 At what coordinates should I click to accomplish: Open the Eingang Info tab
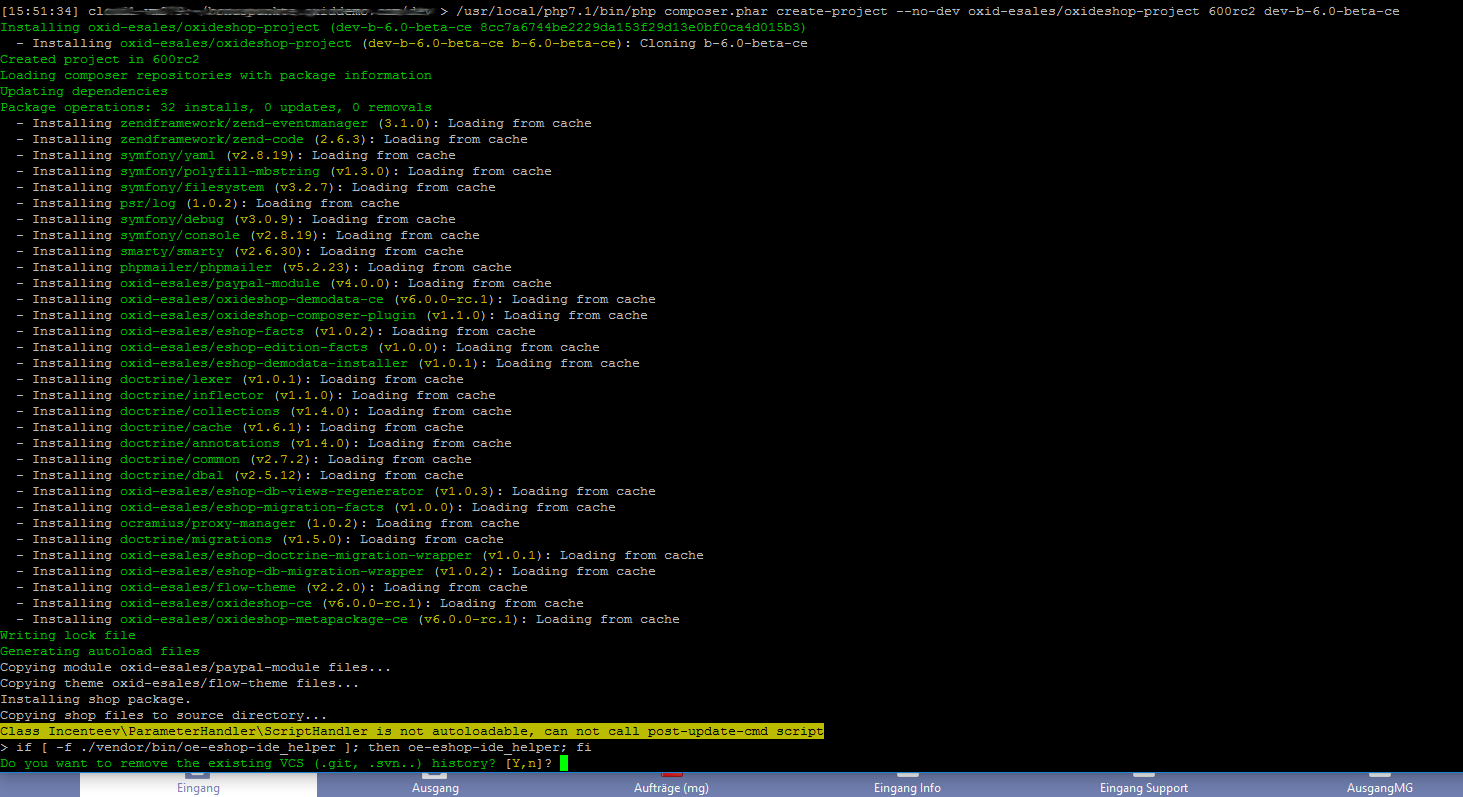tap(907, 787)
